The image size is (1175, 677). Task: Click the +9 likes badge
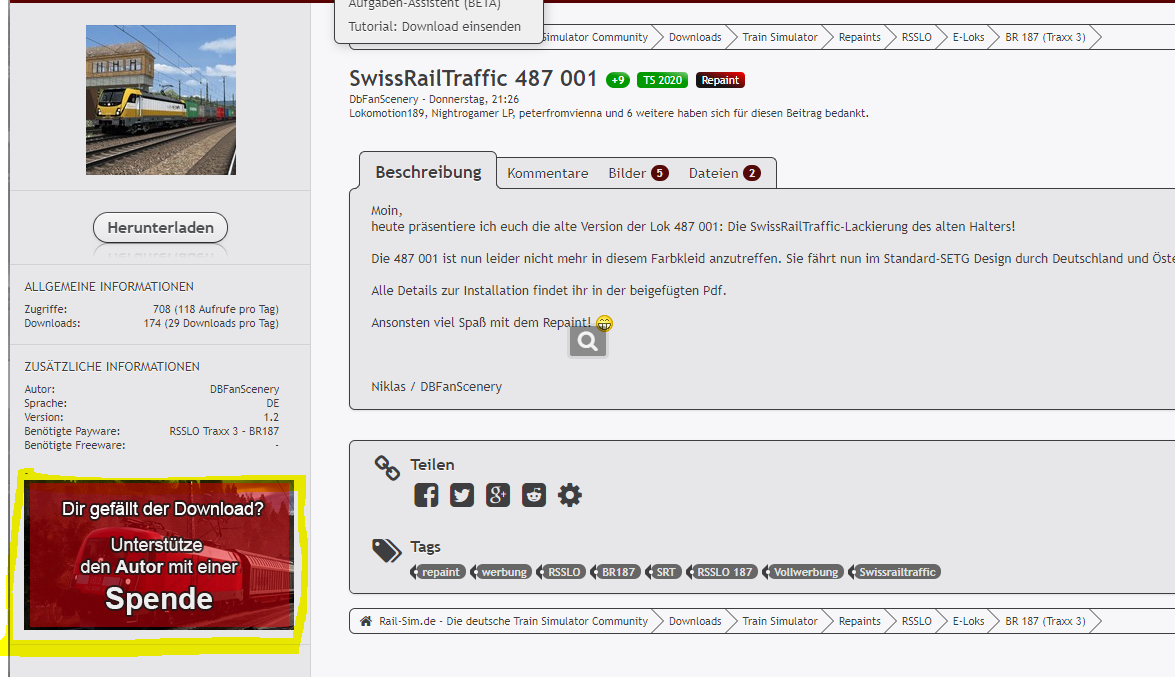click(617, 80)
